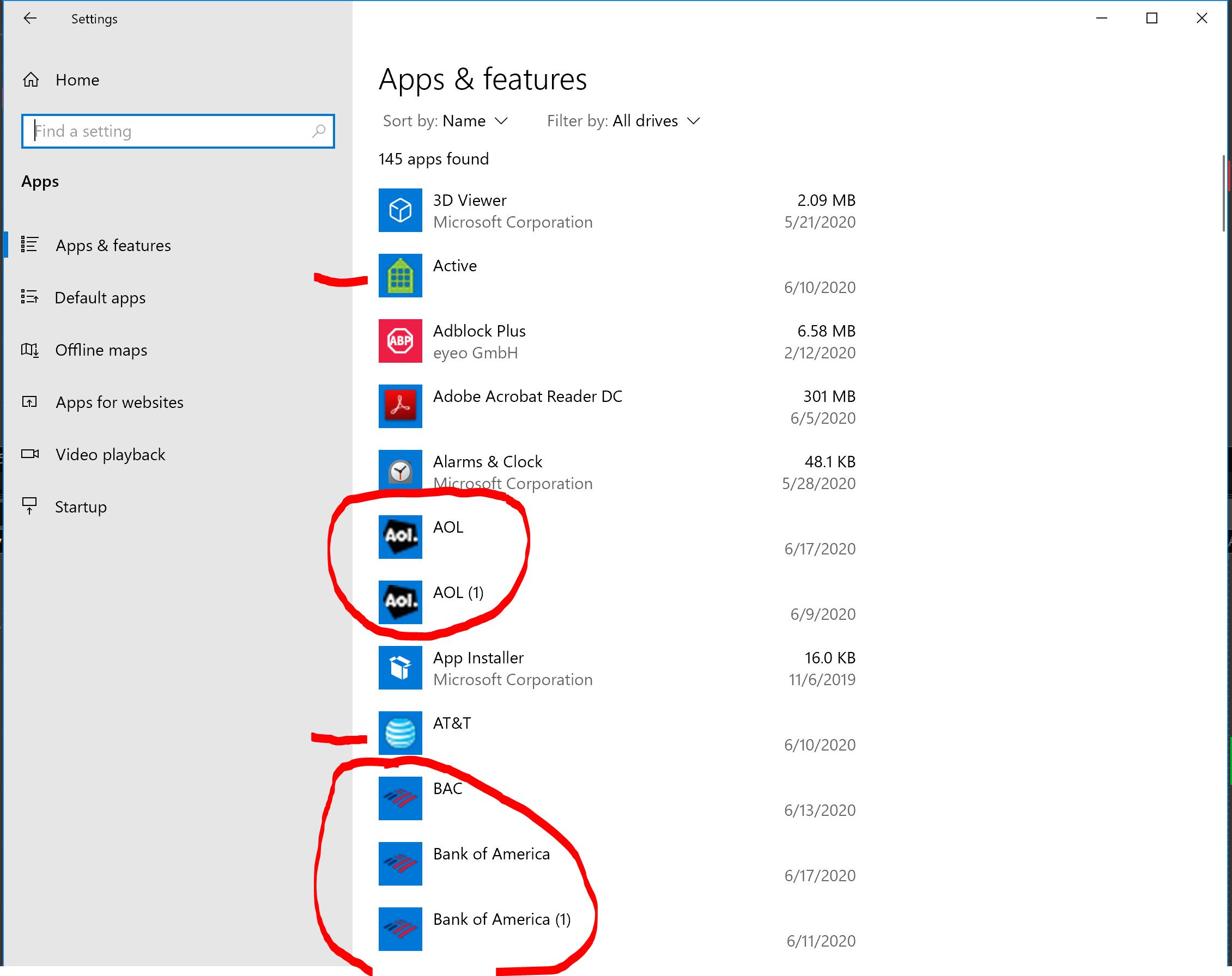Select the Adblock Plus ABP icon
Image resolution: width=1232 pixels, height=976 pixels.
[400, 341]
